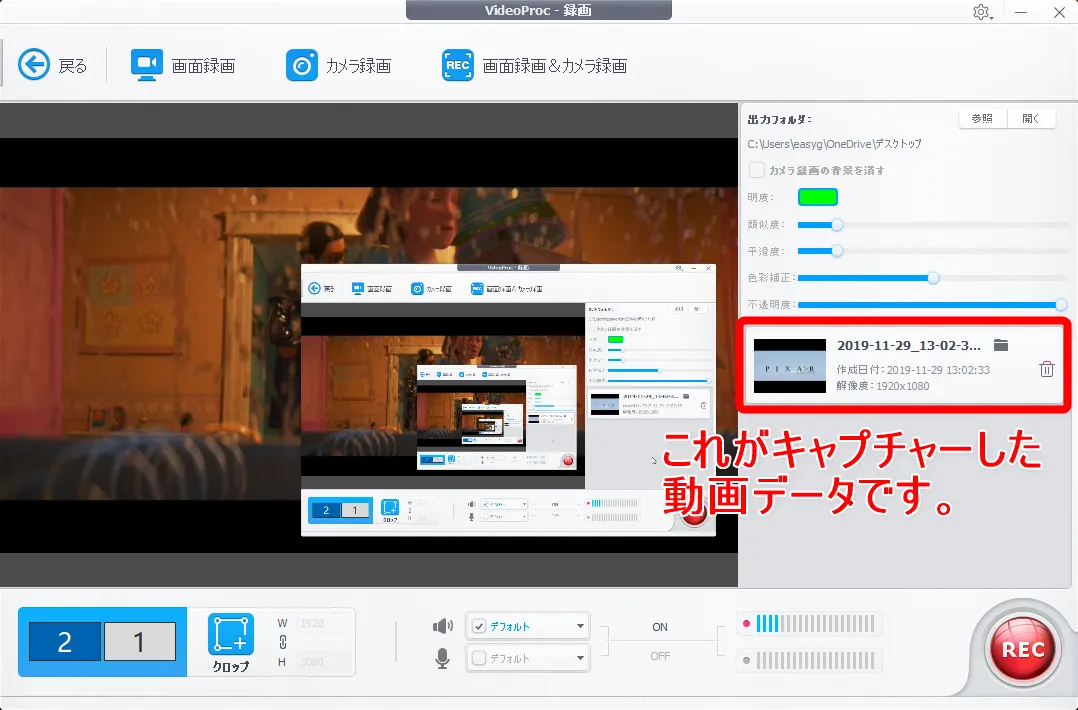Click the 作成日付 date line
Image resolution: width=1078 pixels, height=710 pixels.
[913, 370]
